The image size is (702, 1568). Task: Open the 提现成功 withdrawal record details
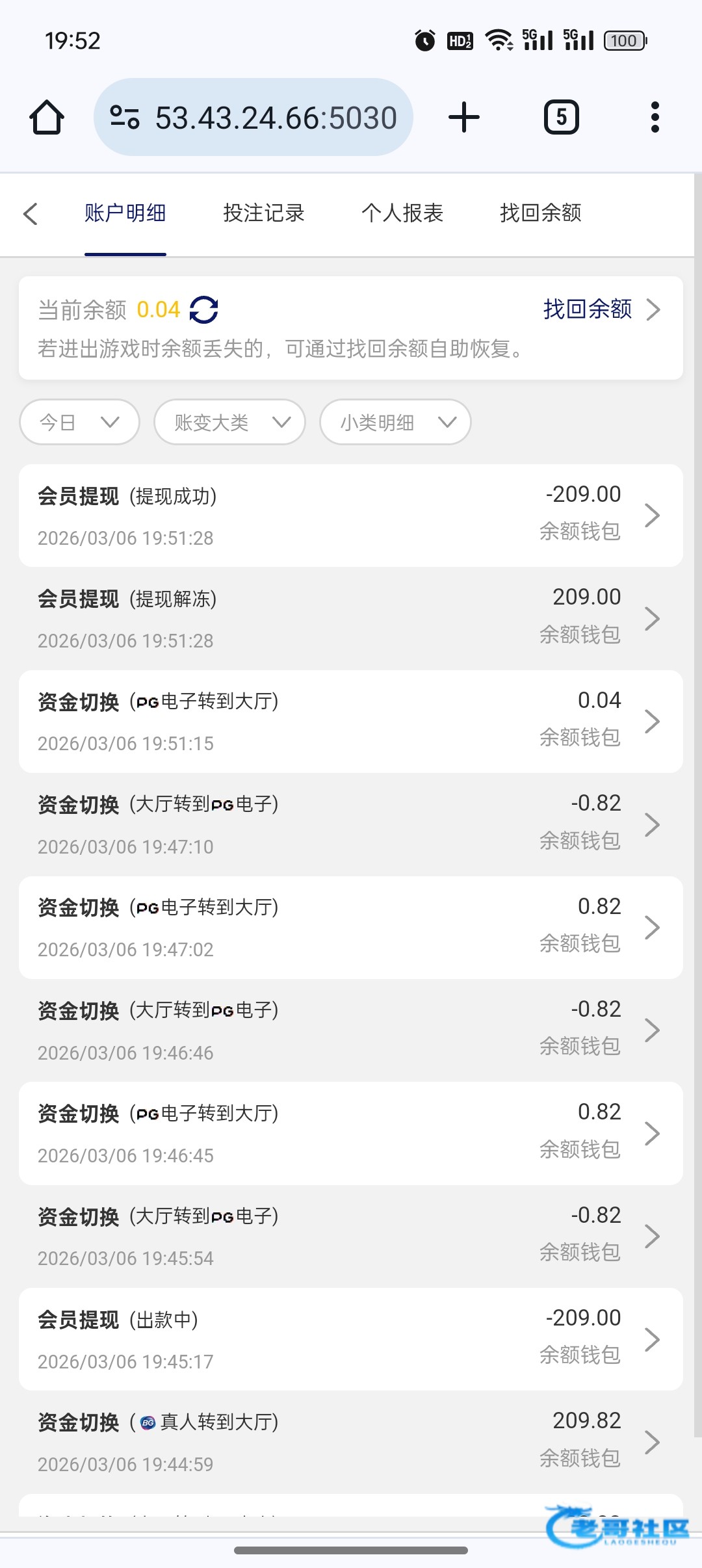pyautogui.click(x=350, y=516)
